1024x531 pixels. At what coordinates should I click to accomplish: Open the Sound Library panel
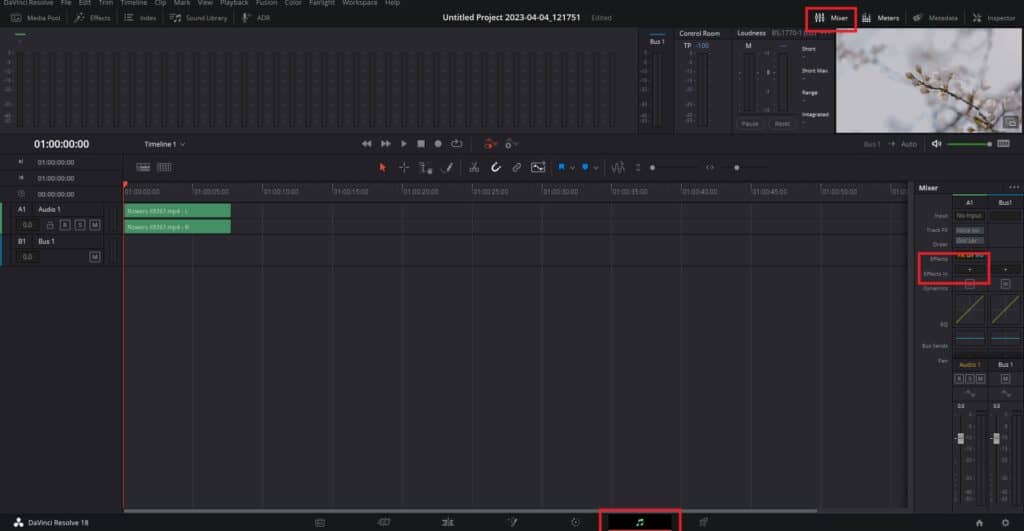pyautogui.click(x=199, y=18)
